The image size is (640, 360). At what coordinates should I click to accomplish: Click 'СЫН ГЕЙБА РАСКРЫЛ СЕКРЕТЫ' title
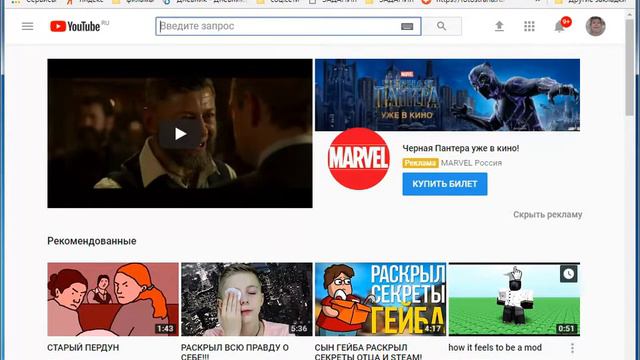click(x=368, y=352)
